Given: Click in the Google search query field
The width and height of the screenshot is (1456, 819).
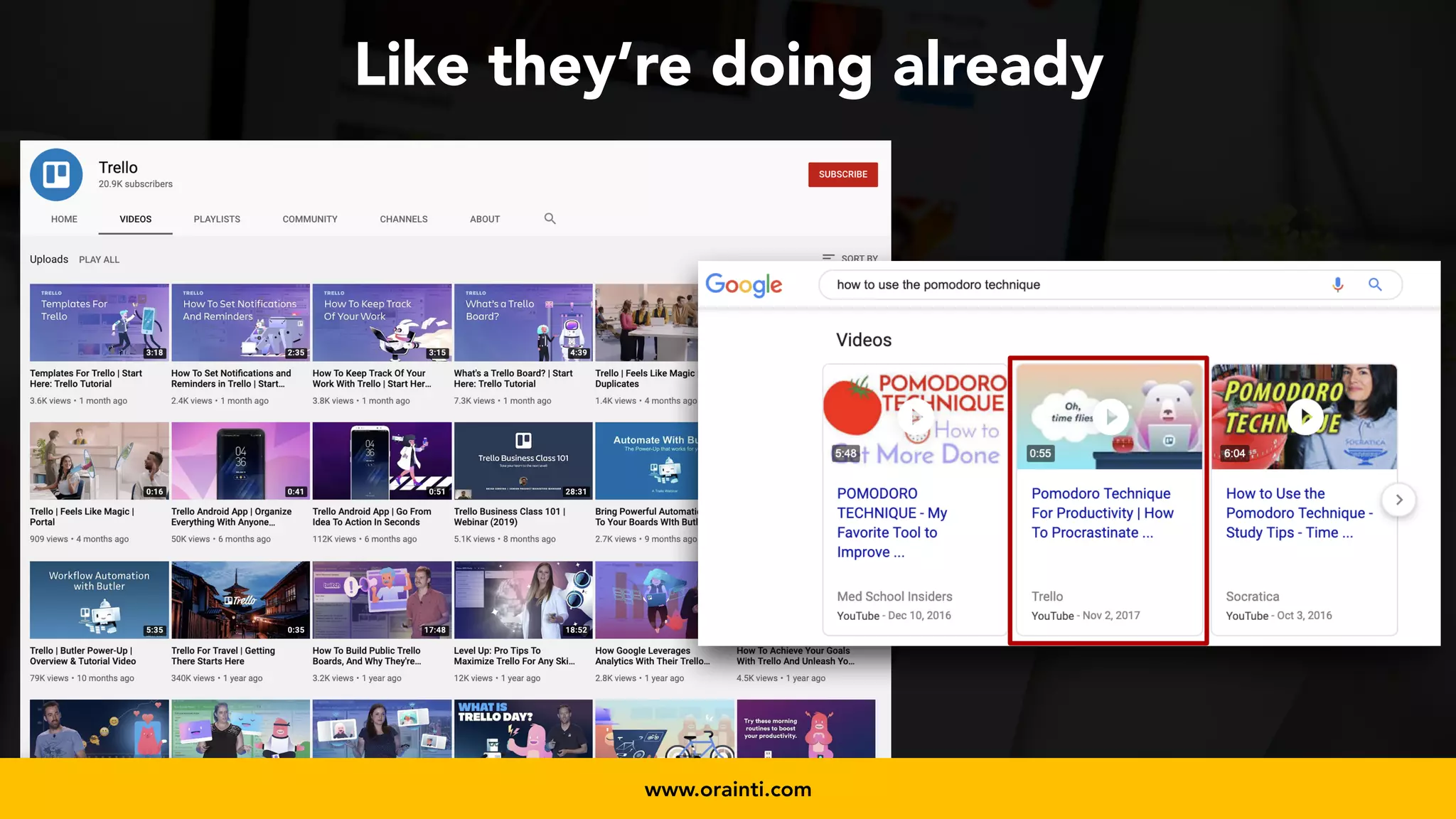Looking at the screenshot, I should pos(1066,284).
